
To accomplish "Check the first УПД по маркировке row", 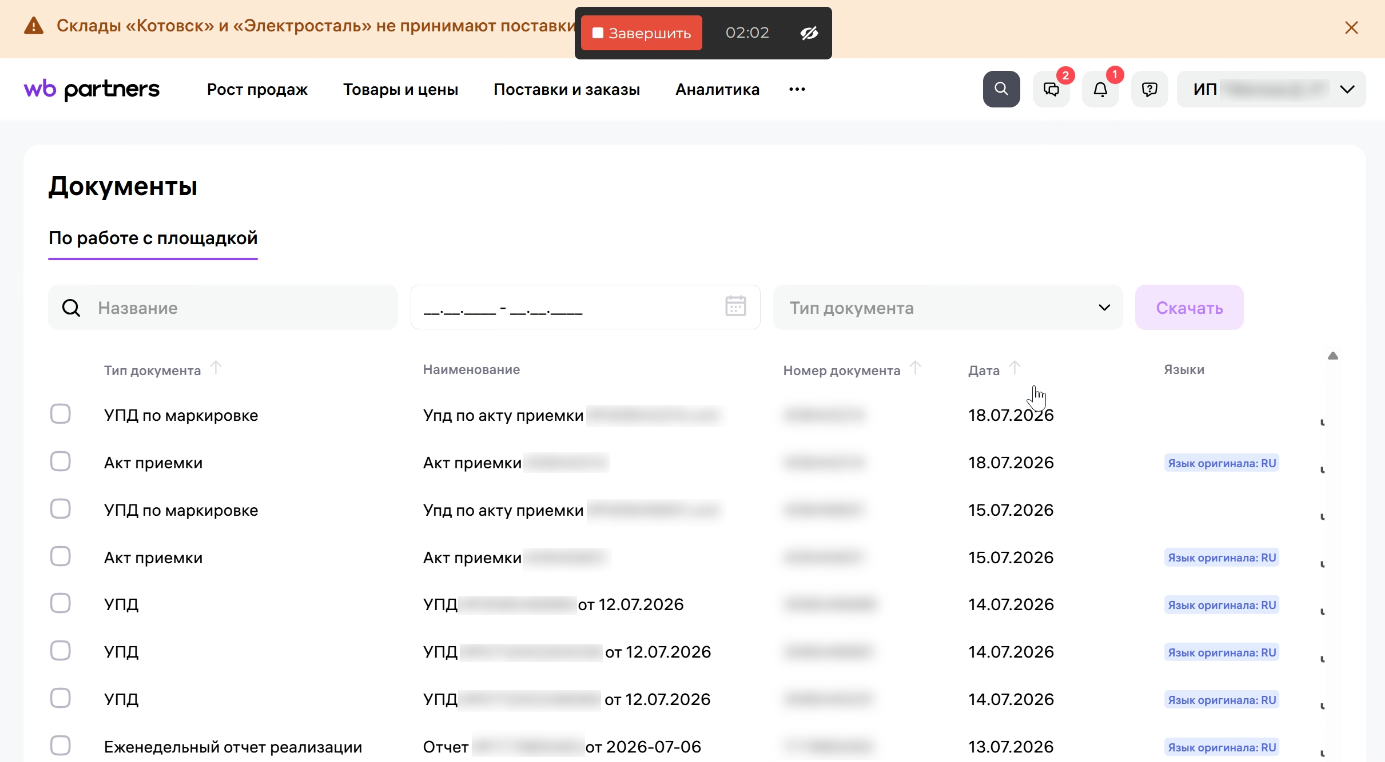I will coord(60,414).
